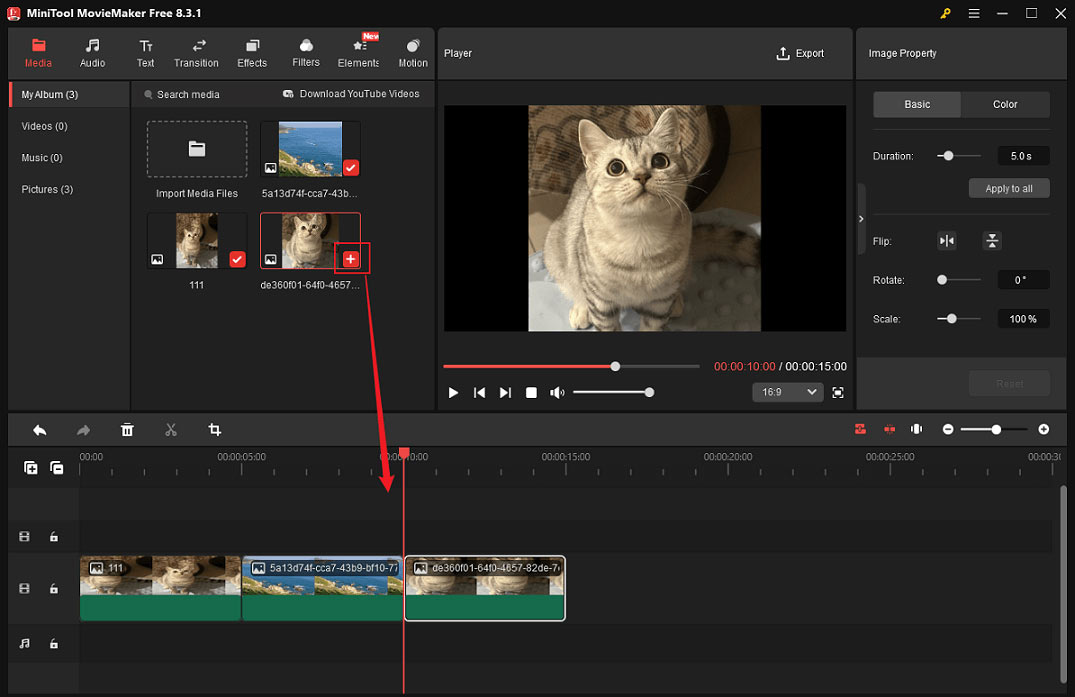Open the Transition library
Image resolution: width=1075 pixels, height=697 pixels.
(x=196, y=52)
